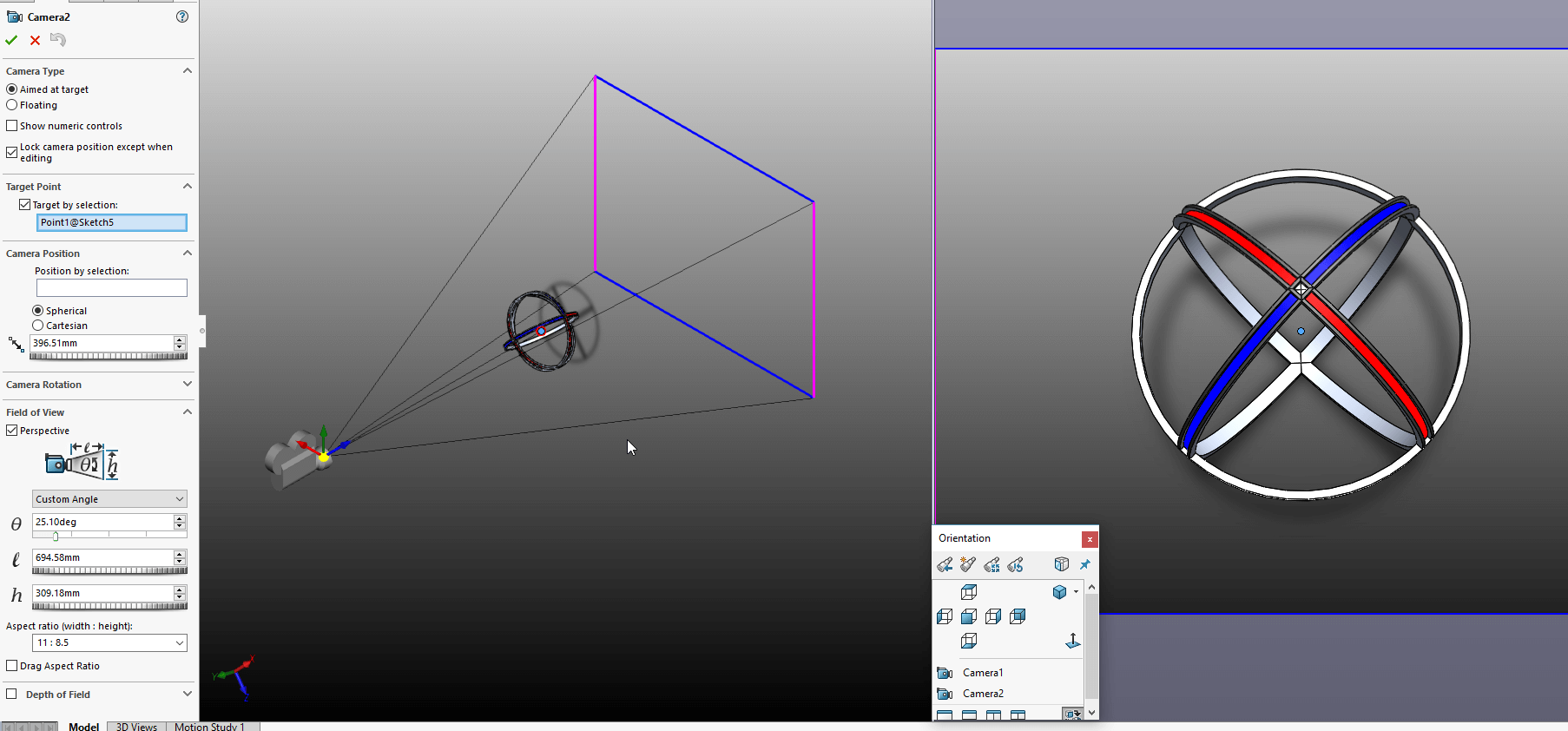Click Update Standard Views icon in Orientation
The image size is (1568, 731).
click(992, 565)
